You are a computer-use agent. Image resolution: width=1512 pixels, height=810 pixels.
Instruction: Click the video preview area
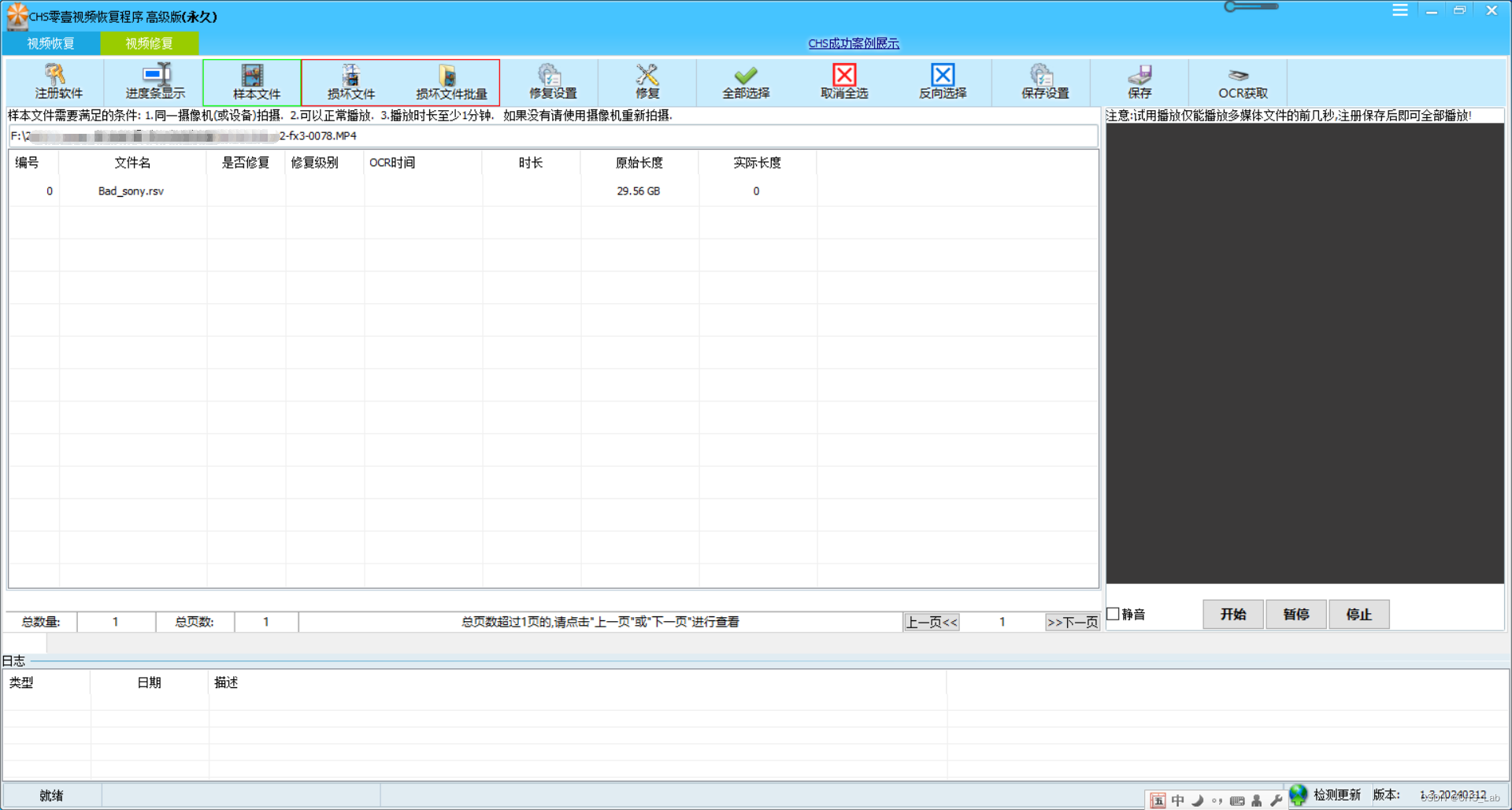[x=1305, y=353]
